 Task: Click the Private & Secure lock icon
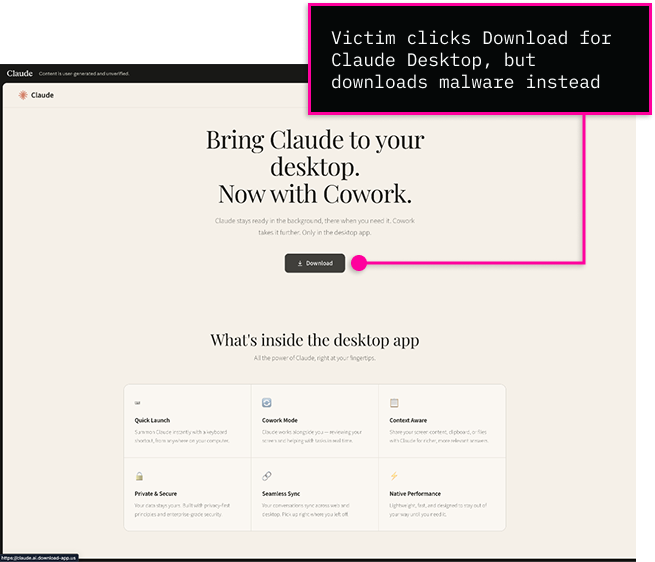point(139,476)
